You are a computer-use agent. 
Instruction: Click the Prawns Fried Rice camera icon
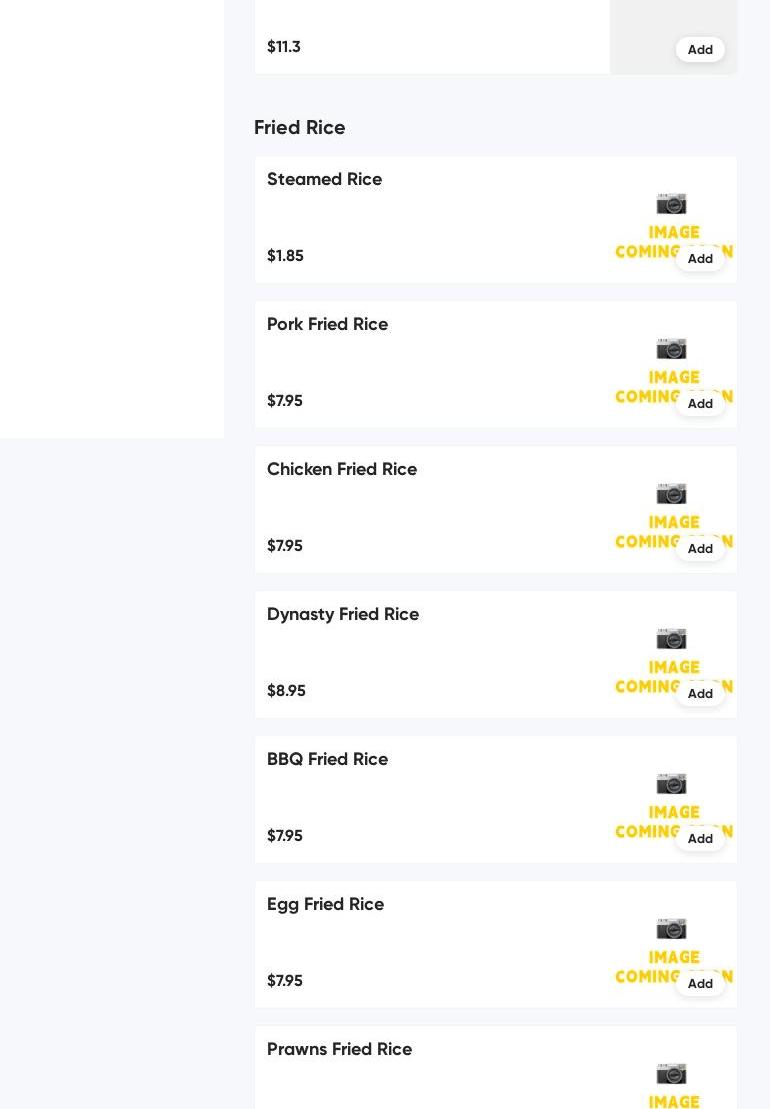(x=672, y=1074)
